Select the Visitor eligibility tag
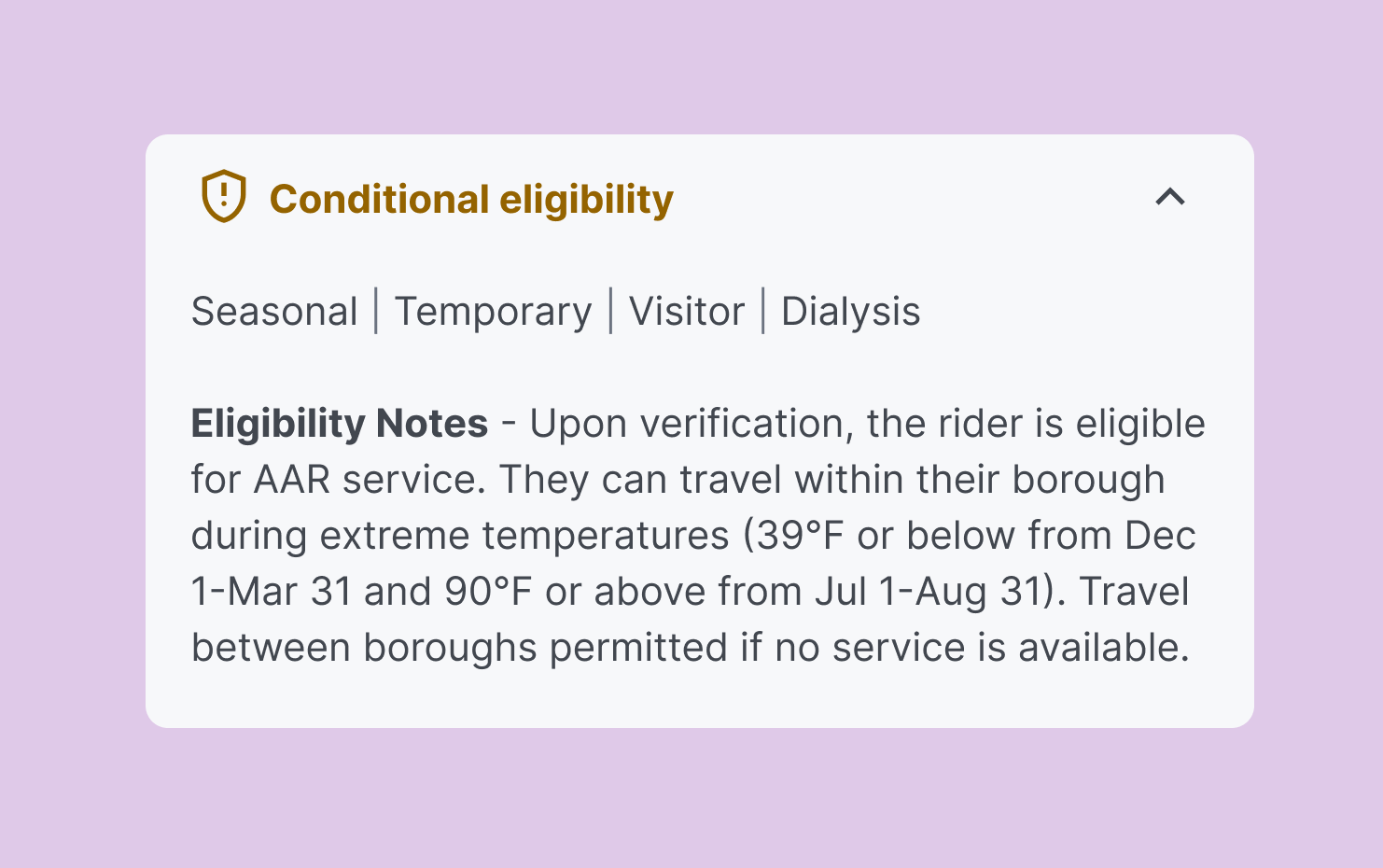This screenshot has height=868, width=1383. [x=687, y=312]
